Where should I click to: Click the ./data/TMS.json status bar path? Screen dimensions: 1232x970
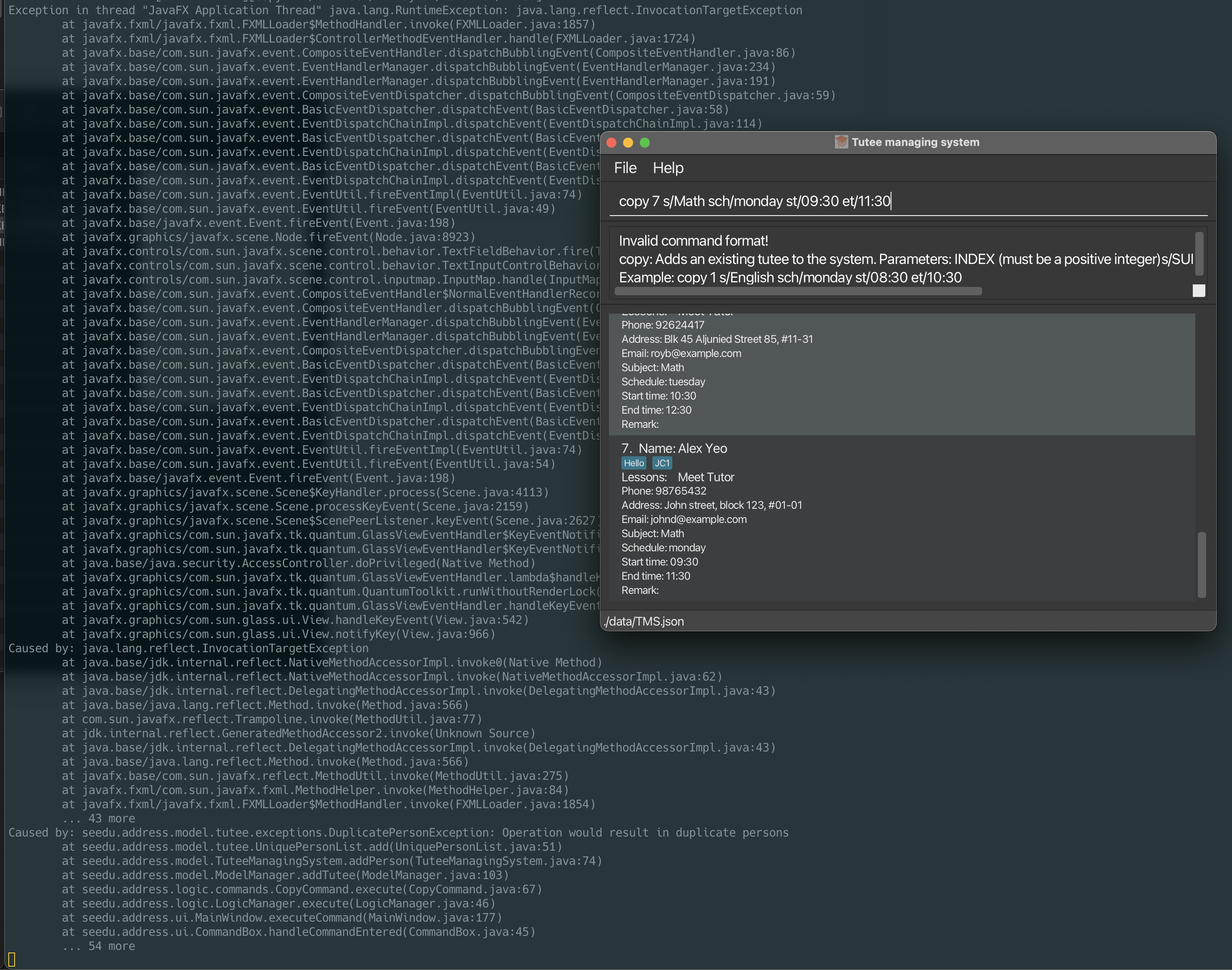pyautogui.click(x=644, y=621)
